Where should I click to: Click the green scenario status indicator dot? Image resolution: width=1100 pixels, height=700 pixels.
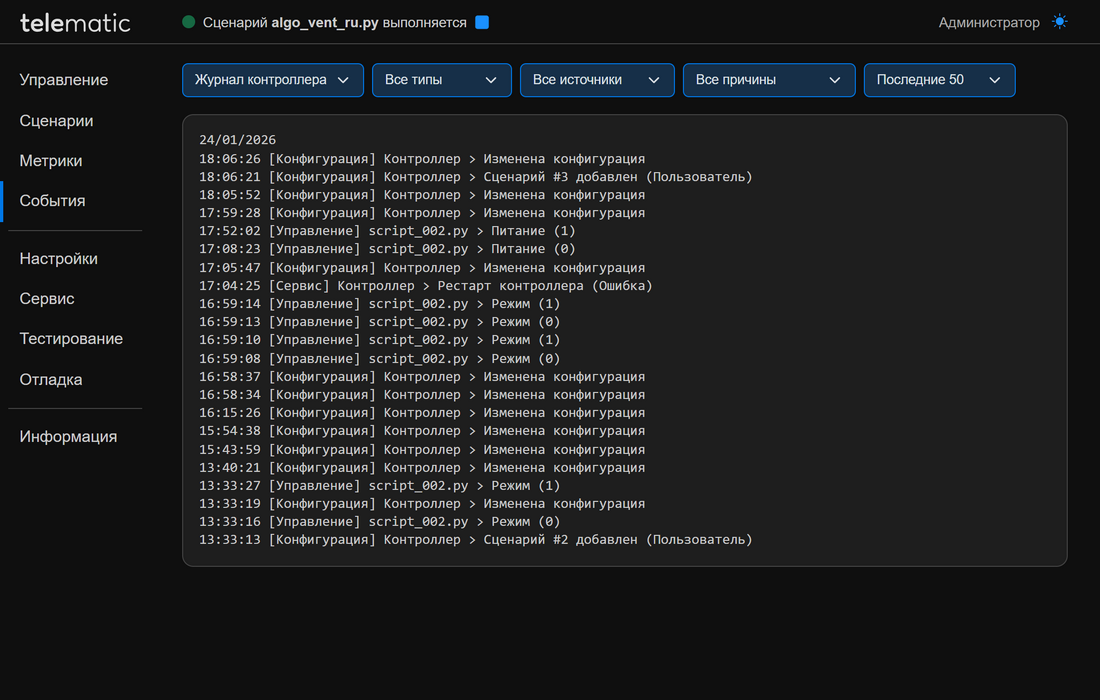(x=188, y=22)
